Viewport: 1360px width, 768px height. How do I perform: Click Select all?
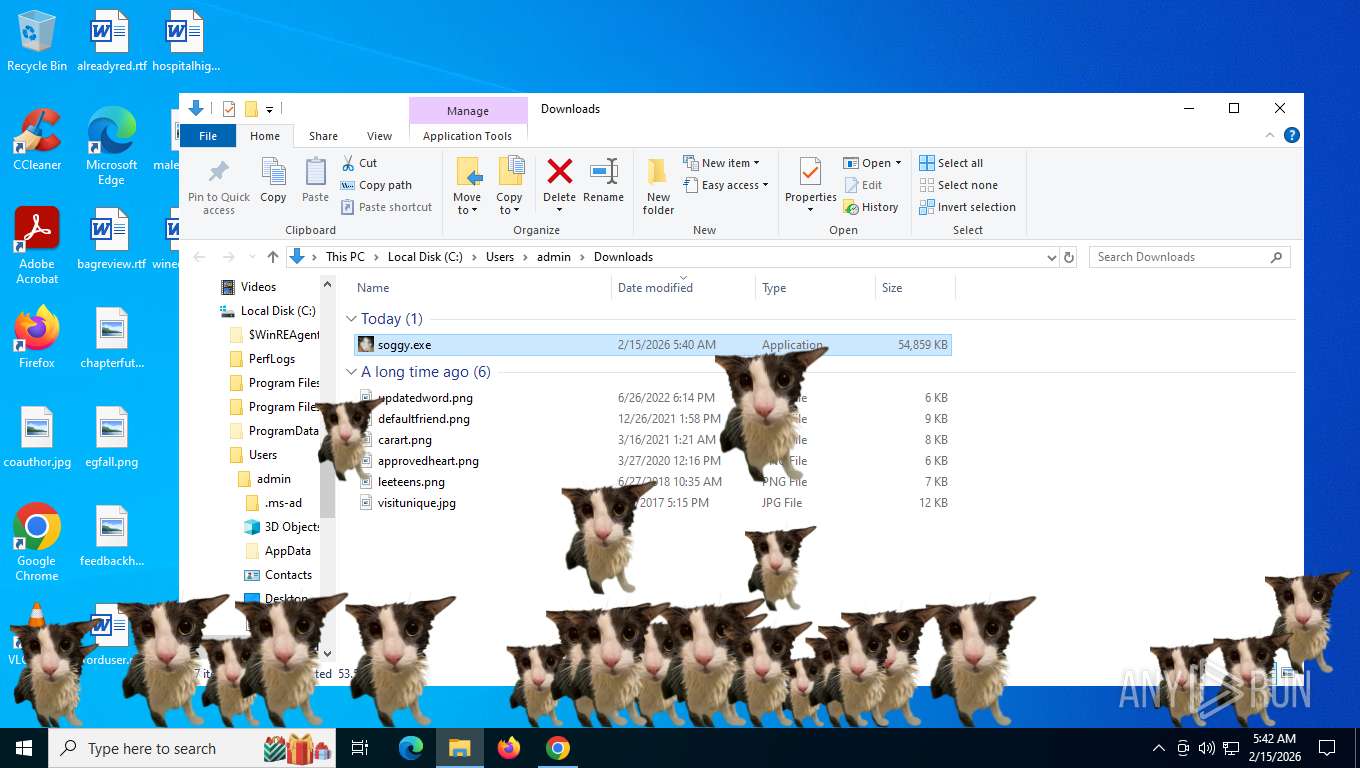(951, 163)
